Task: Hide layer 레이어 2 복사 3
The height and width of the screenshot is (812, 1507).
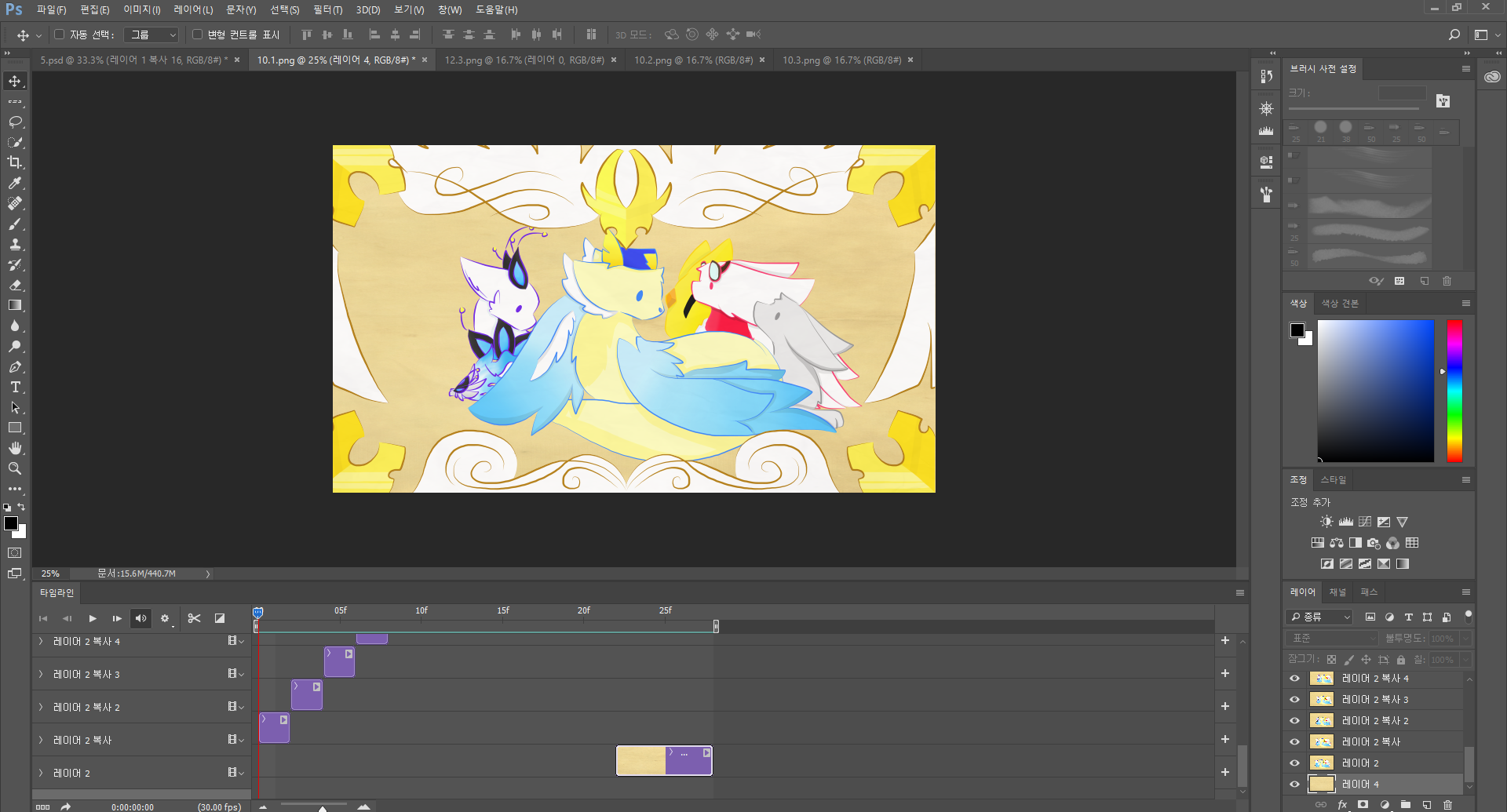Action: [1295, 700]
